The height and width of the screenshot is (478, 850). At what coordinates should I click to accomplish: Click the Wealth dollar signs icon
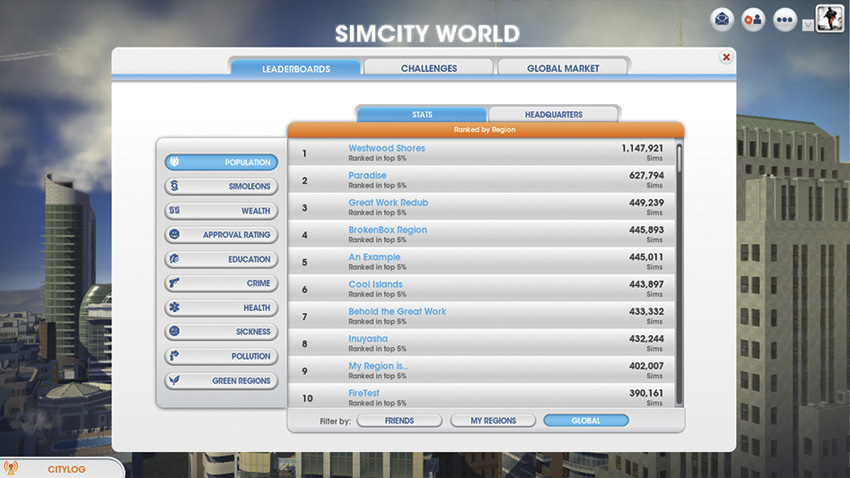(x=174, y=210)
